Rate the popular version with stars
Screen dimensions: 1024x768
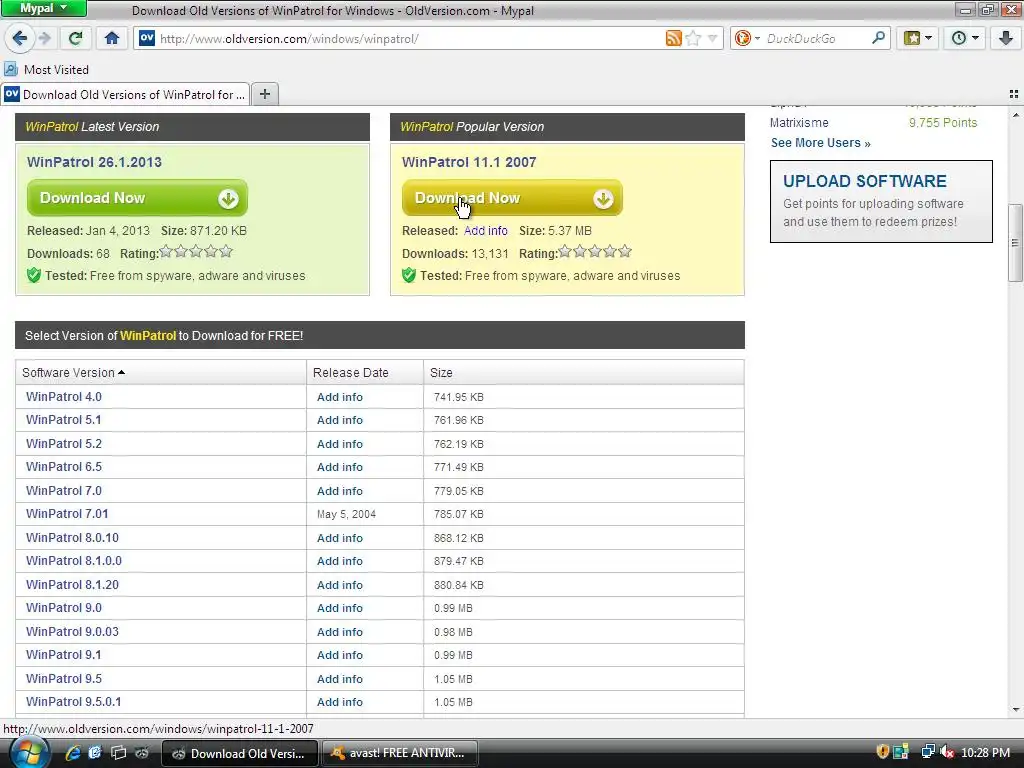(595, 251)
